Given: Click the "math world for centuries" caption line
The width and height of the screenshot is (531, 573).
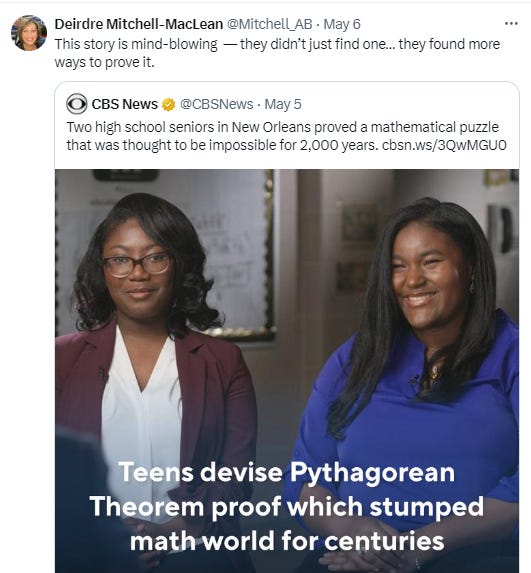Looking at the screenshot, I should click(287, 540).
